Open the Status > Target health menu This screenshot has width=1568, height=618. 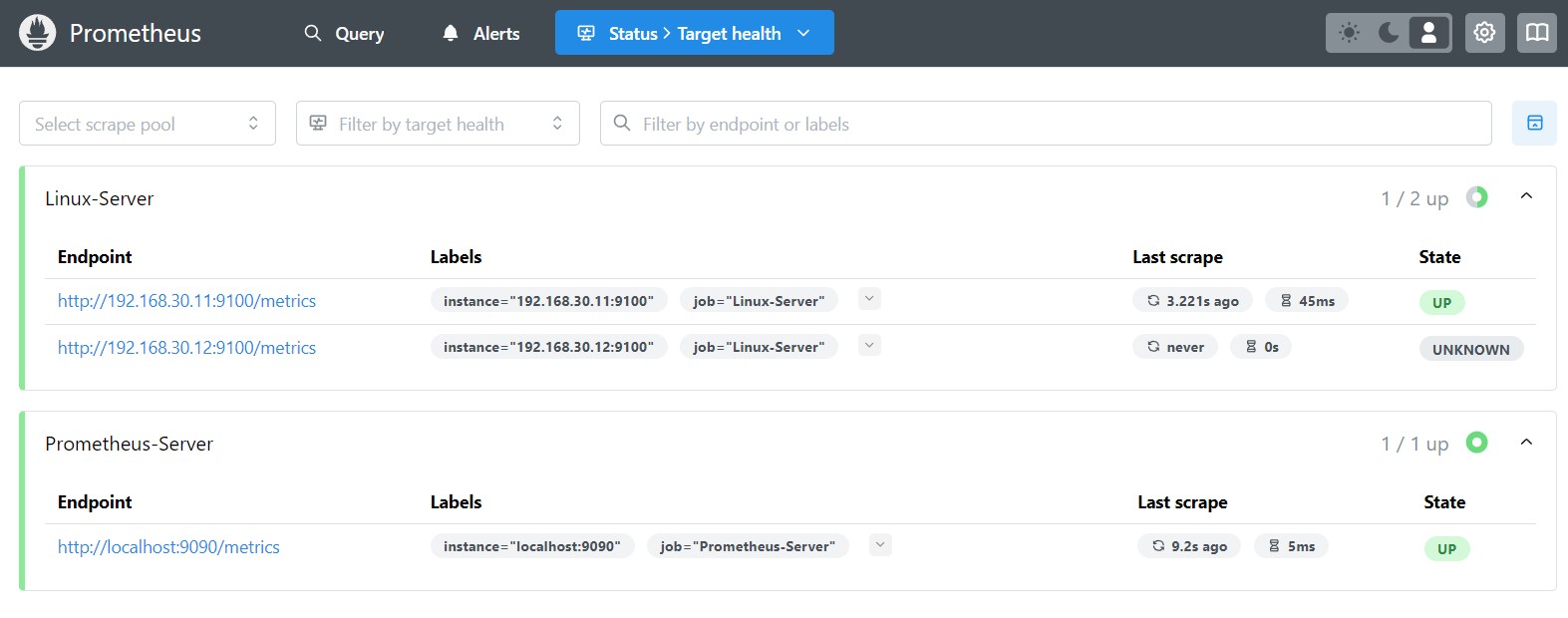click(694, 33)
